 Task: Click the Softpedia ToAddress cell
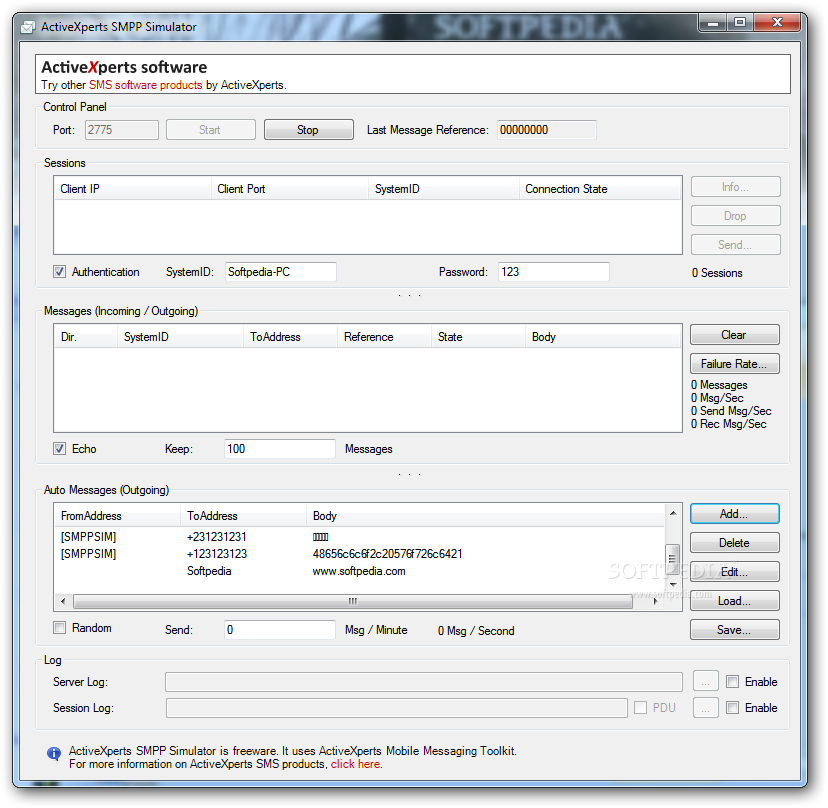[x=209, y=571]
